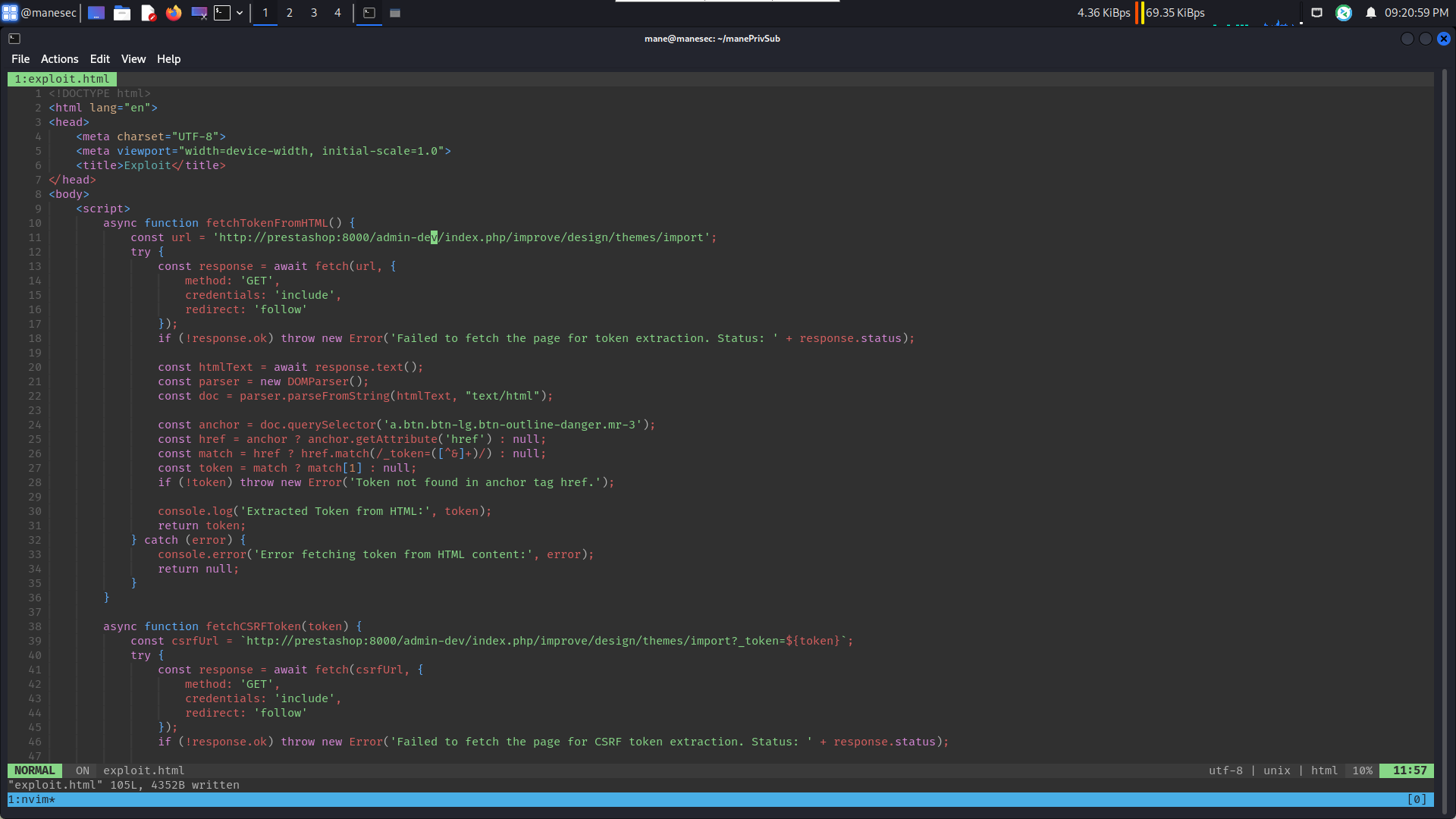Maximize the terminal window
Viewport: 1456px width, 819px height.
[1426, 39]
